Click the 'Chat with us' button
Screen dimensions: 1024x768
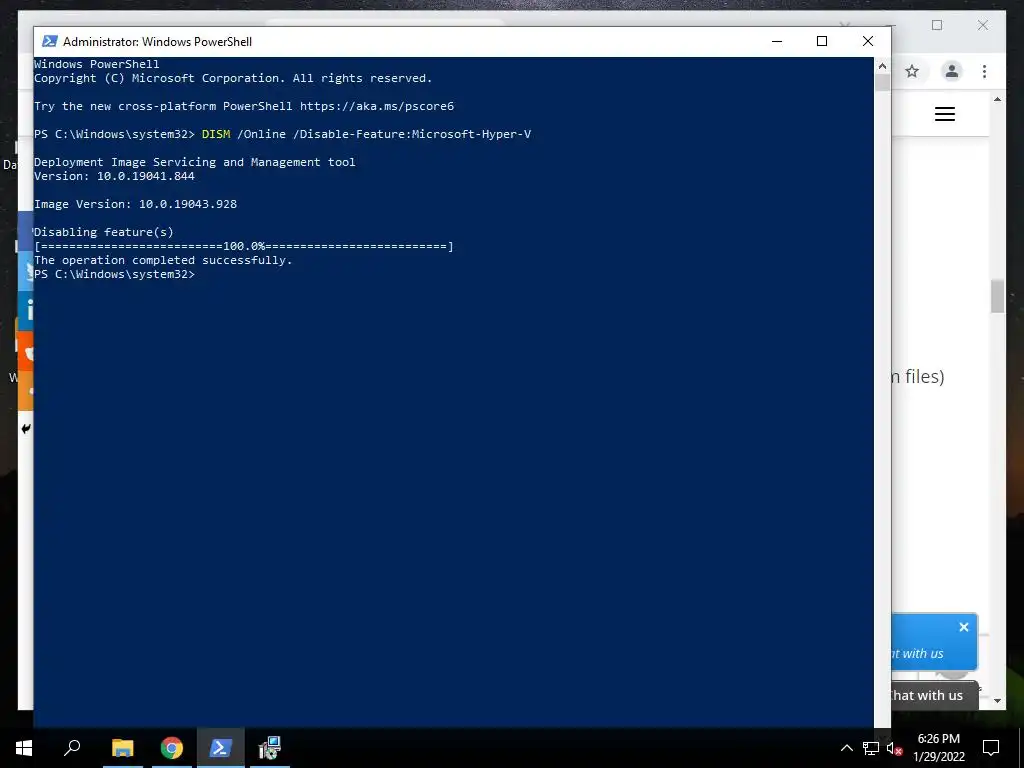(935, 696)
